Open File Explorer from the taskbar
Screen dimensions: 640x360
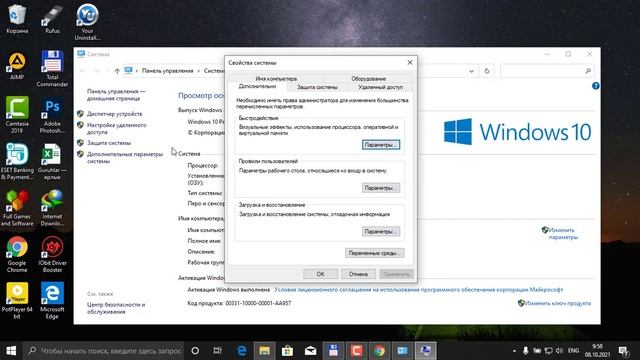point(264,351)
